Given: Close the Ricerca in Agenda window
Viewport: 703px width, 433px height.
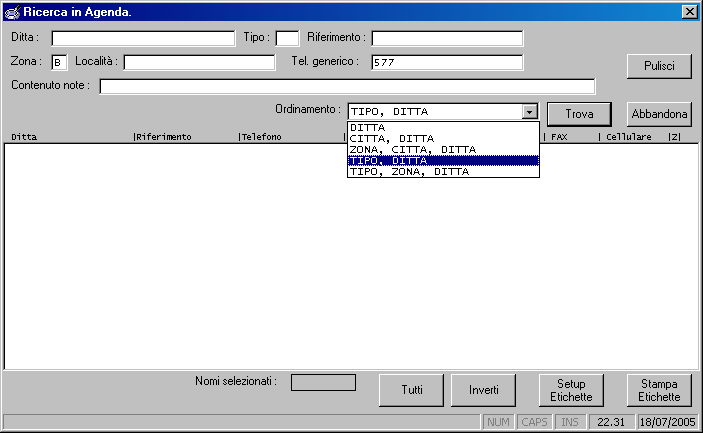Looking at the screenshot, I should click(x=689, y=11).
